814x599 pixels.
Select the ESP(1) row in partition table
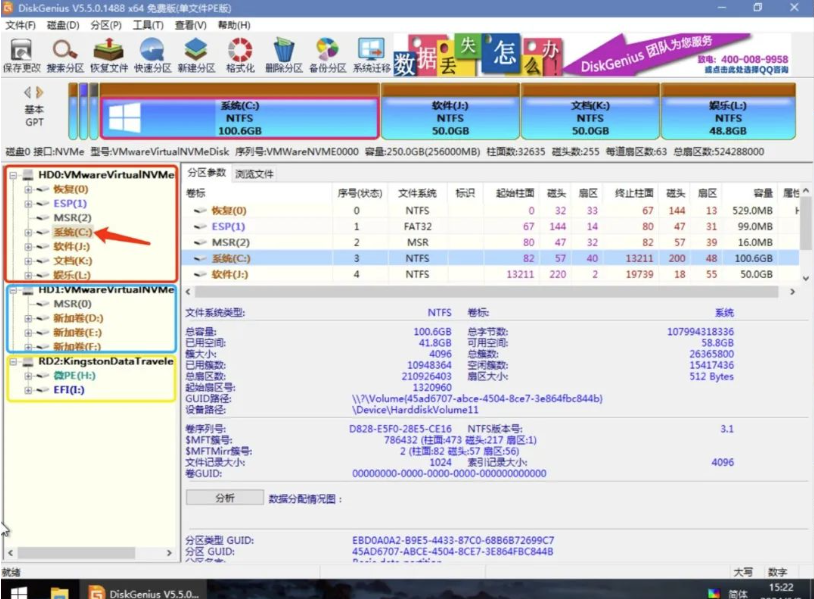click(491, 226)
